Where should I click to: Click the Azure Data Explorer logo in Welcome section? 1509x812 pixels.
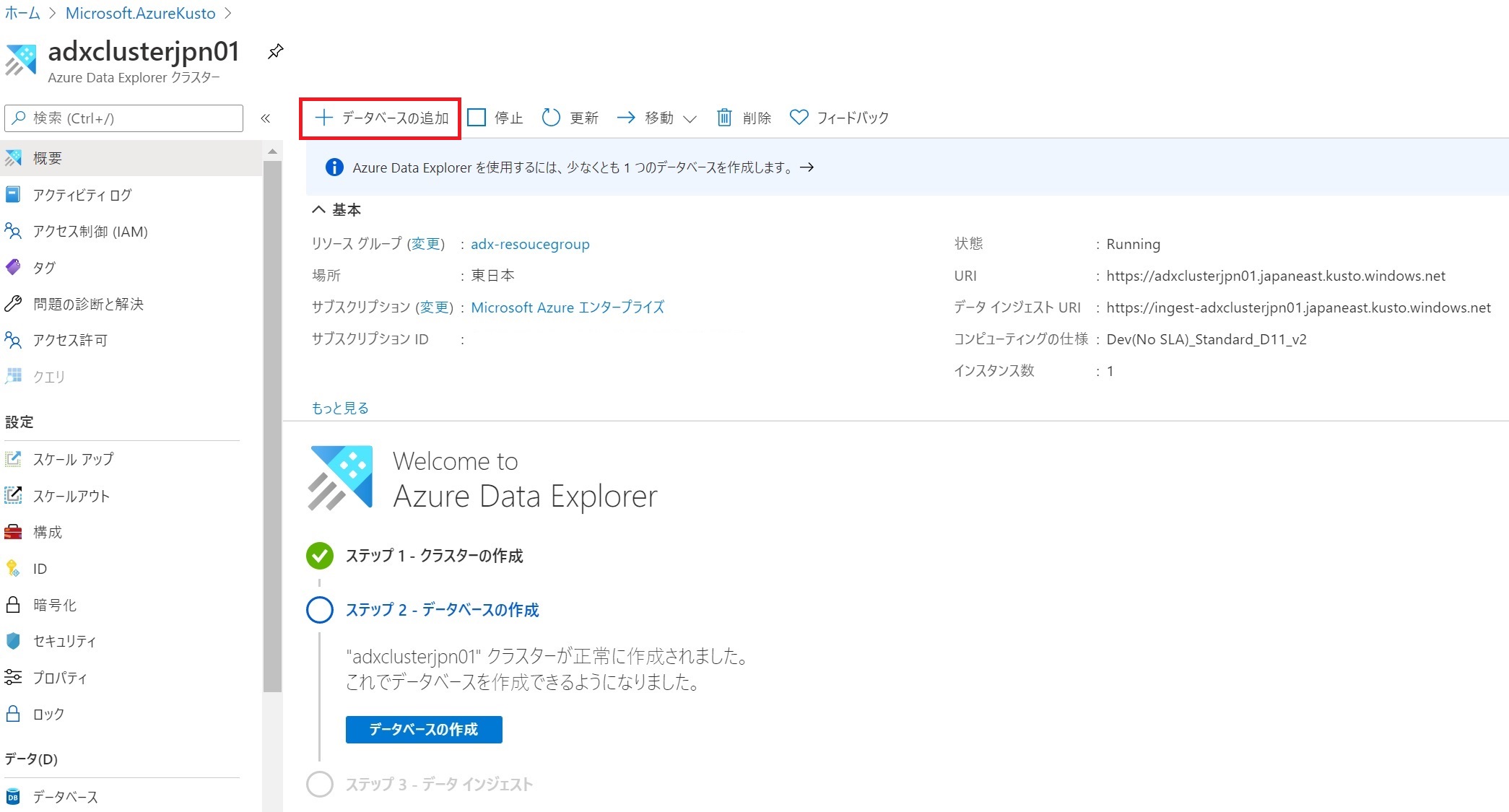click(340, 478)
